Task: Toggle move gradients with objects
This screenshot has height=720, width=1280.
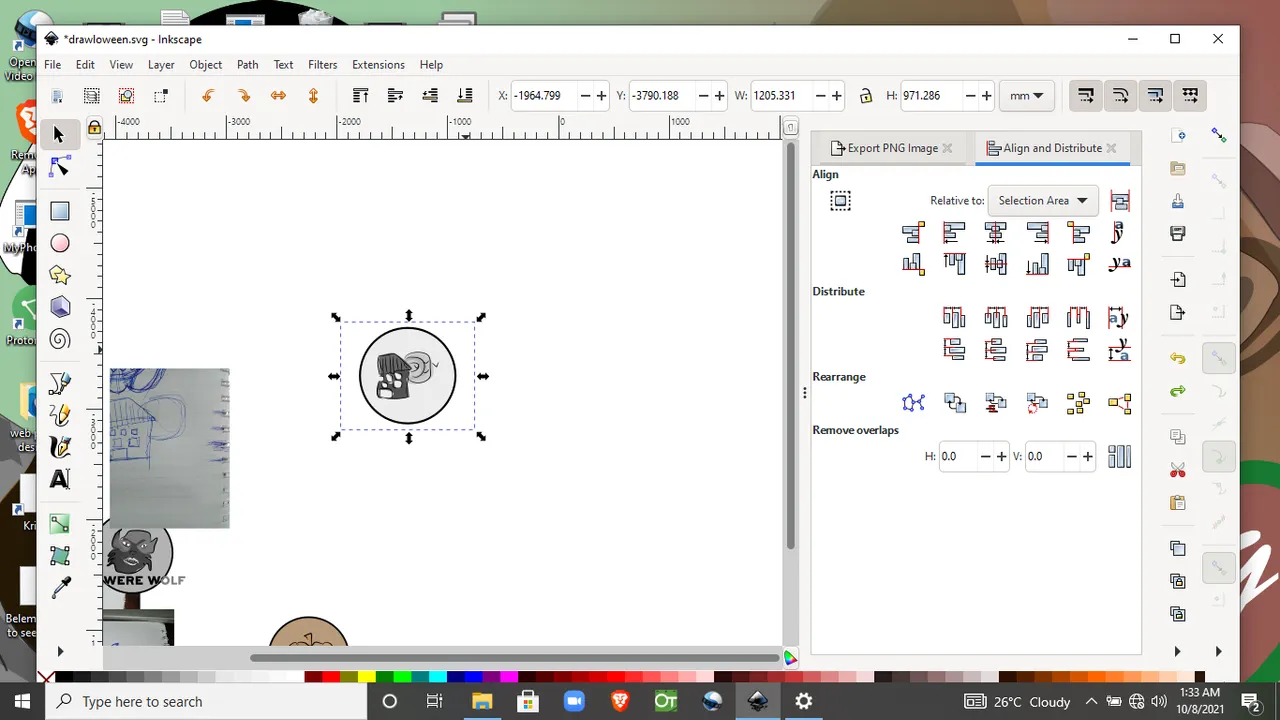Action: [1155, 96]
